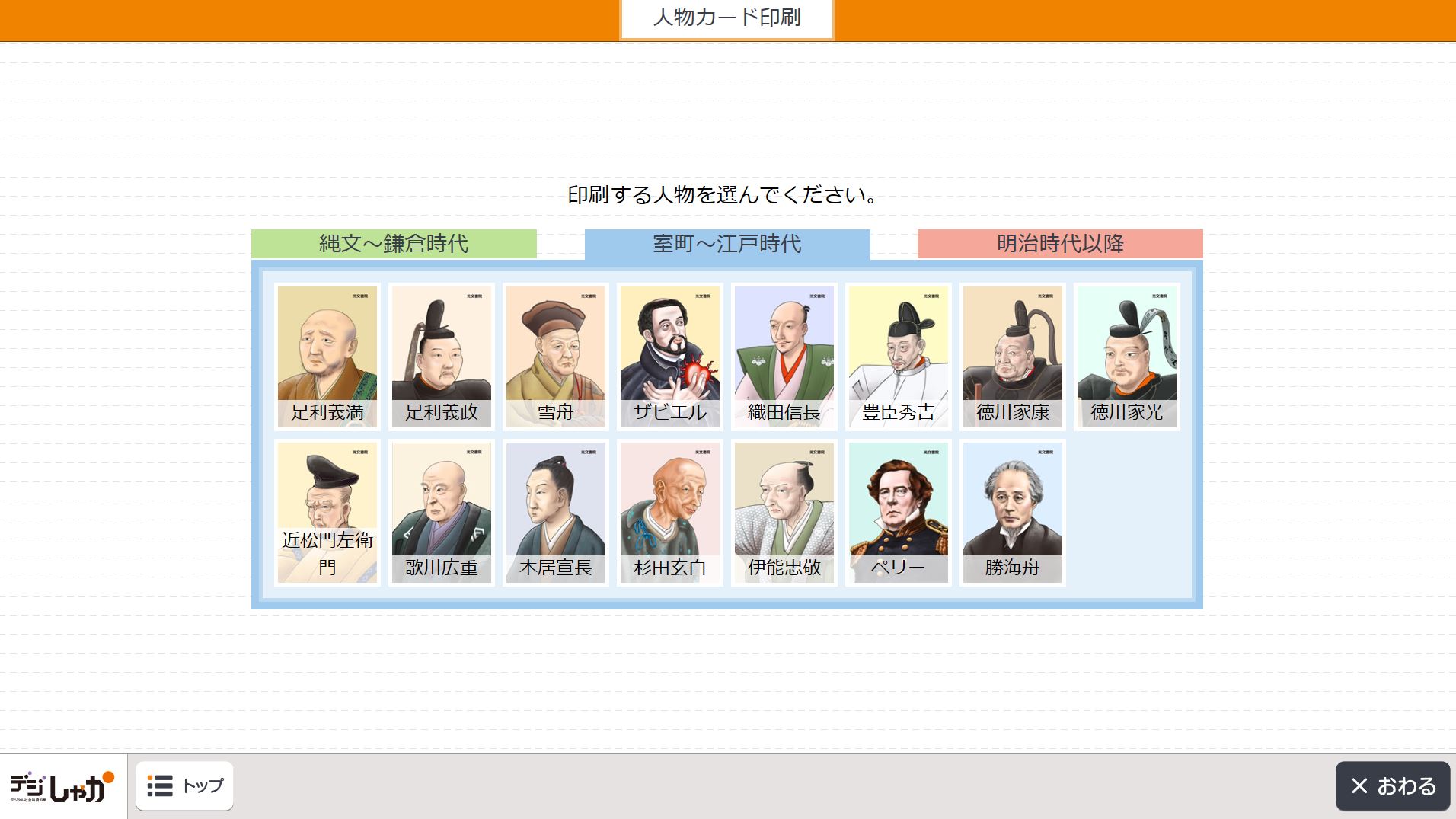Screen dimensions: 1456x819
Task: Open the 明治時代以降 tab
Action: pyautogui.click(x=1060, y=244)
